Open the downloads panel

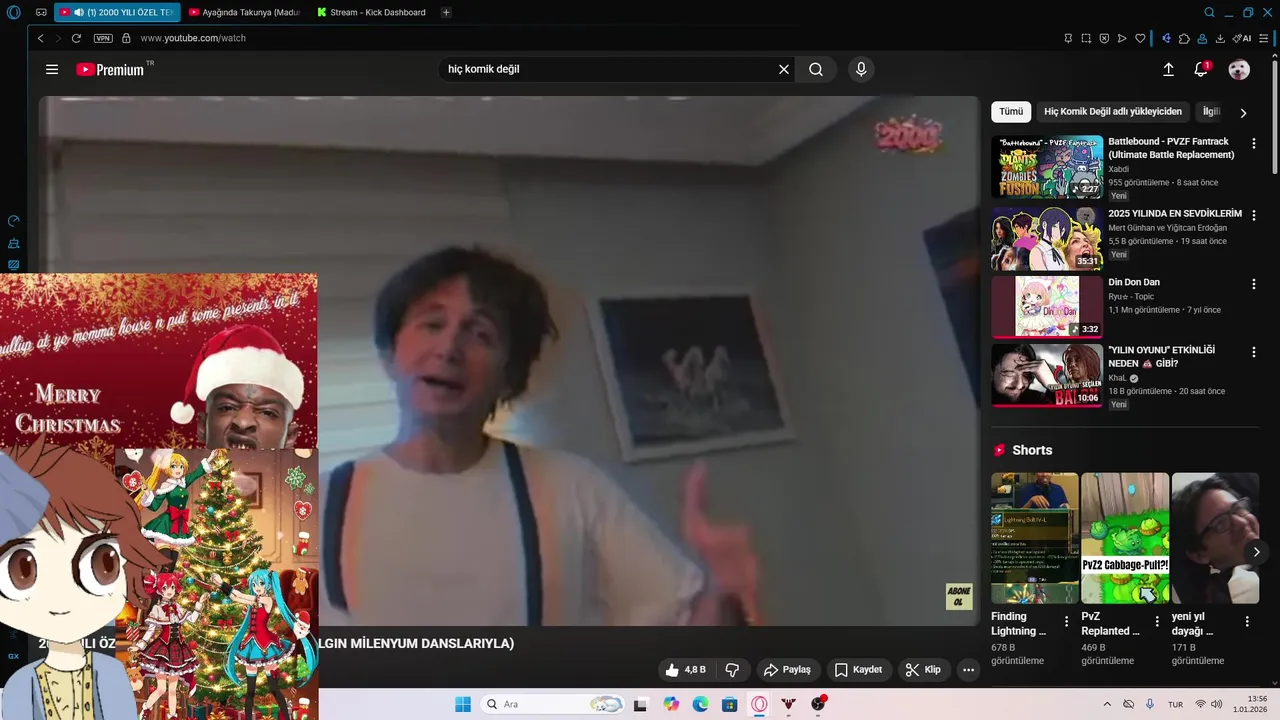[1220, 38]
